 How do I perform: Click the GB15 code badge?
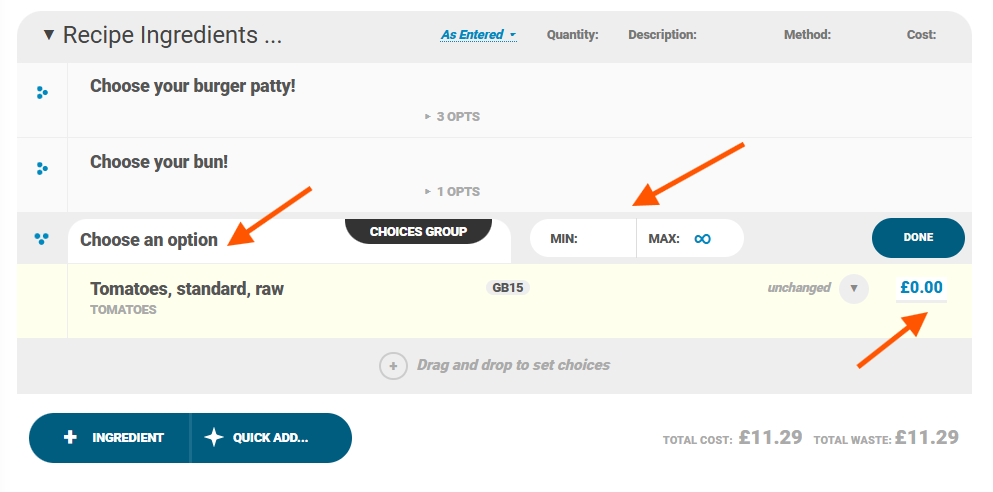click(508, 287)
